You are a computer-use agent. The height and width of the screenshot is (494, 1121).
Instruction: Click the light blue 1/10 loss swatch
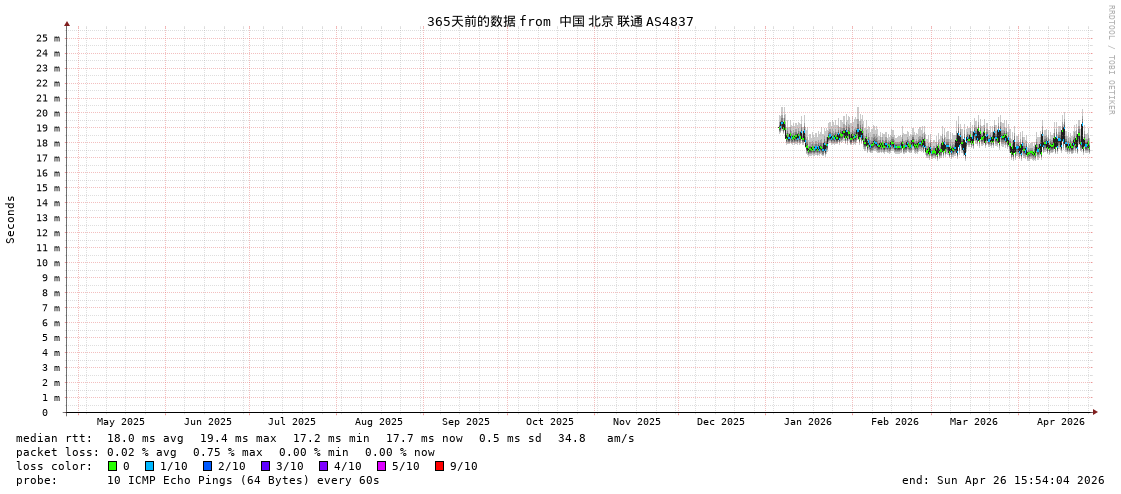coord(149,466)
